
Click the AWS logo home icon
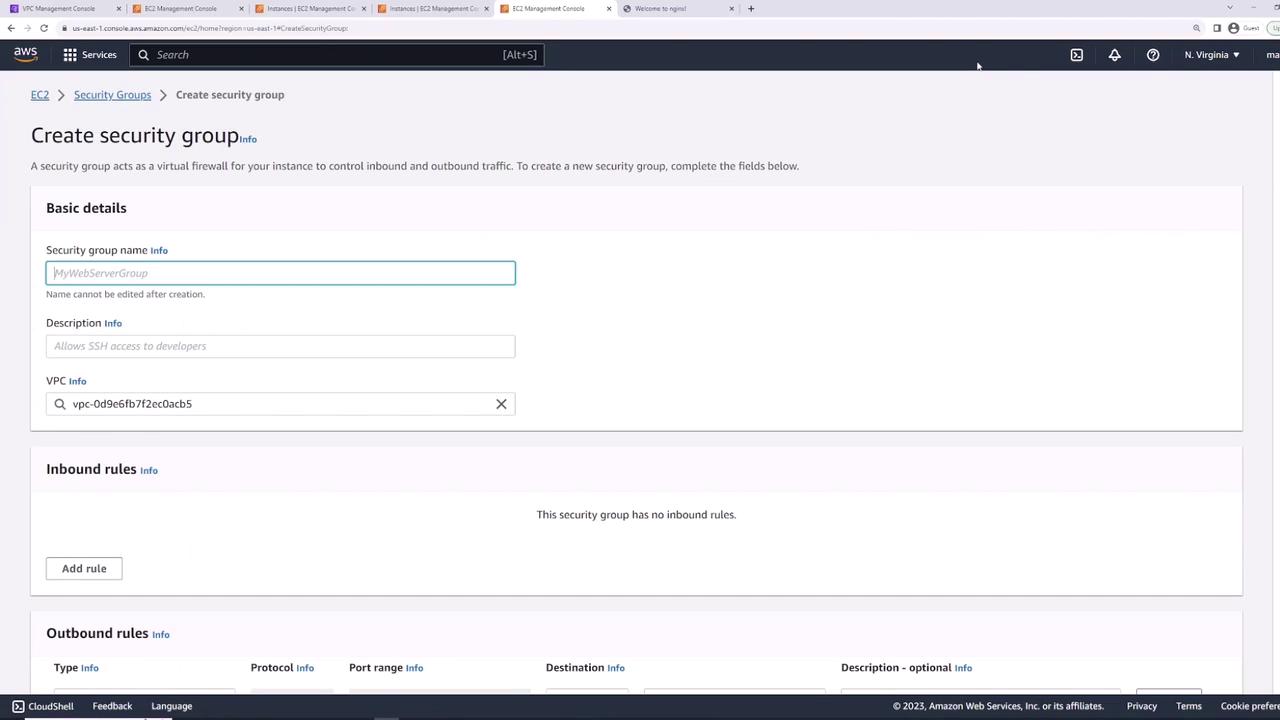[25, 54]
